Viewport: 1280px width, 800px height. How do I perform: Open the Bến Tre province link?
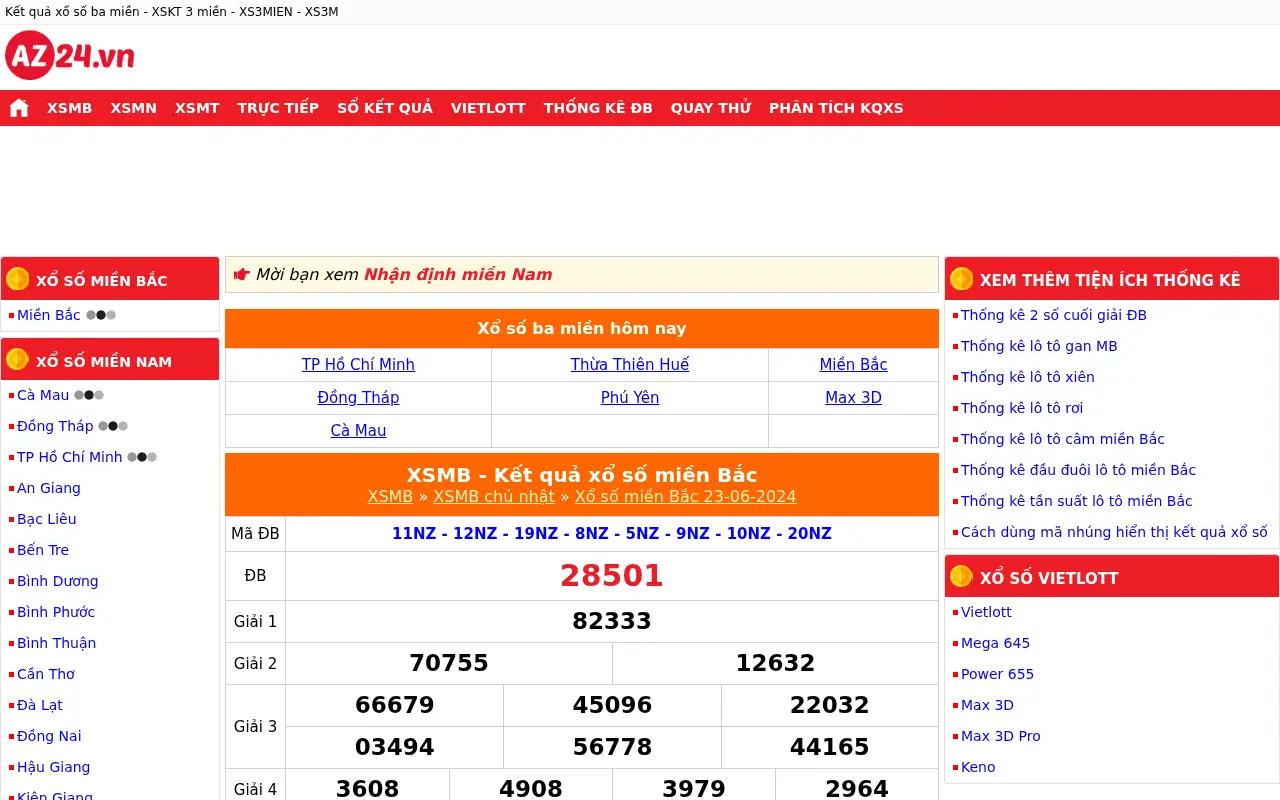click(x=43, y=550)
